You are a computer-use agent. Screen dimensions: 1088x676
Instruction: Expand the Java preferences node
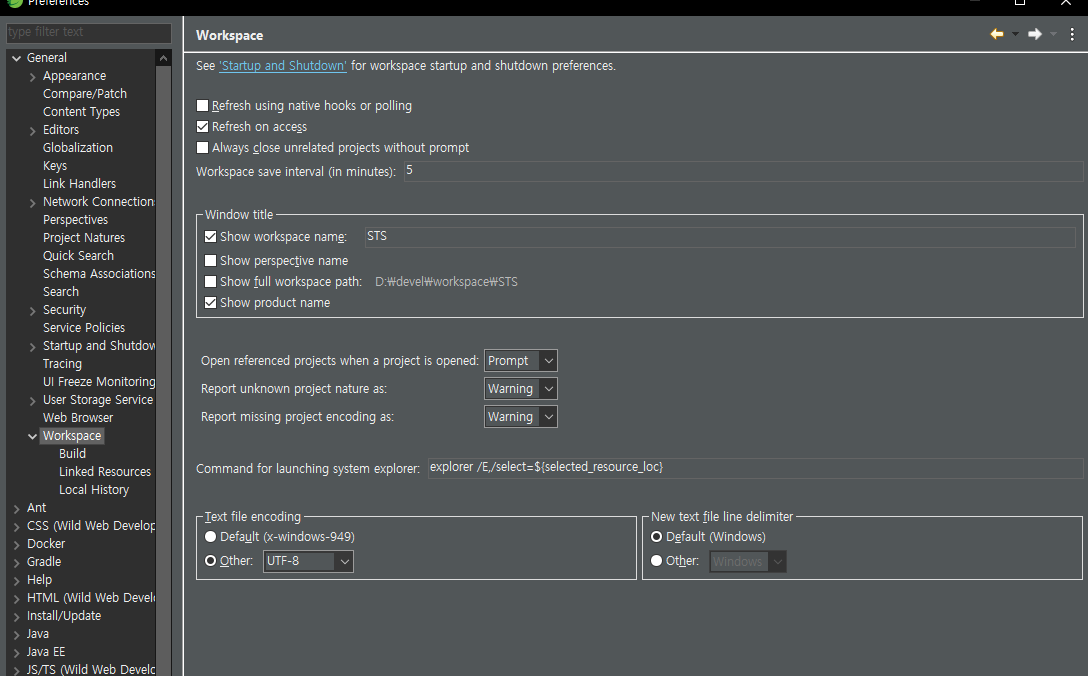(x=17, y=634)
